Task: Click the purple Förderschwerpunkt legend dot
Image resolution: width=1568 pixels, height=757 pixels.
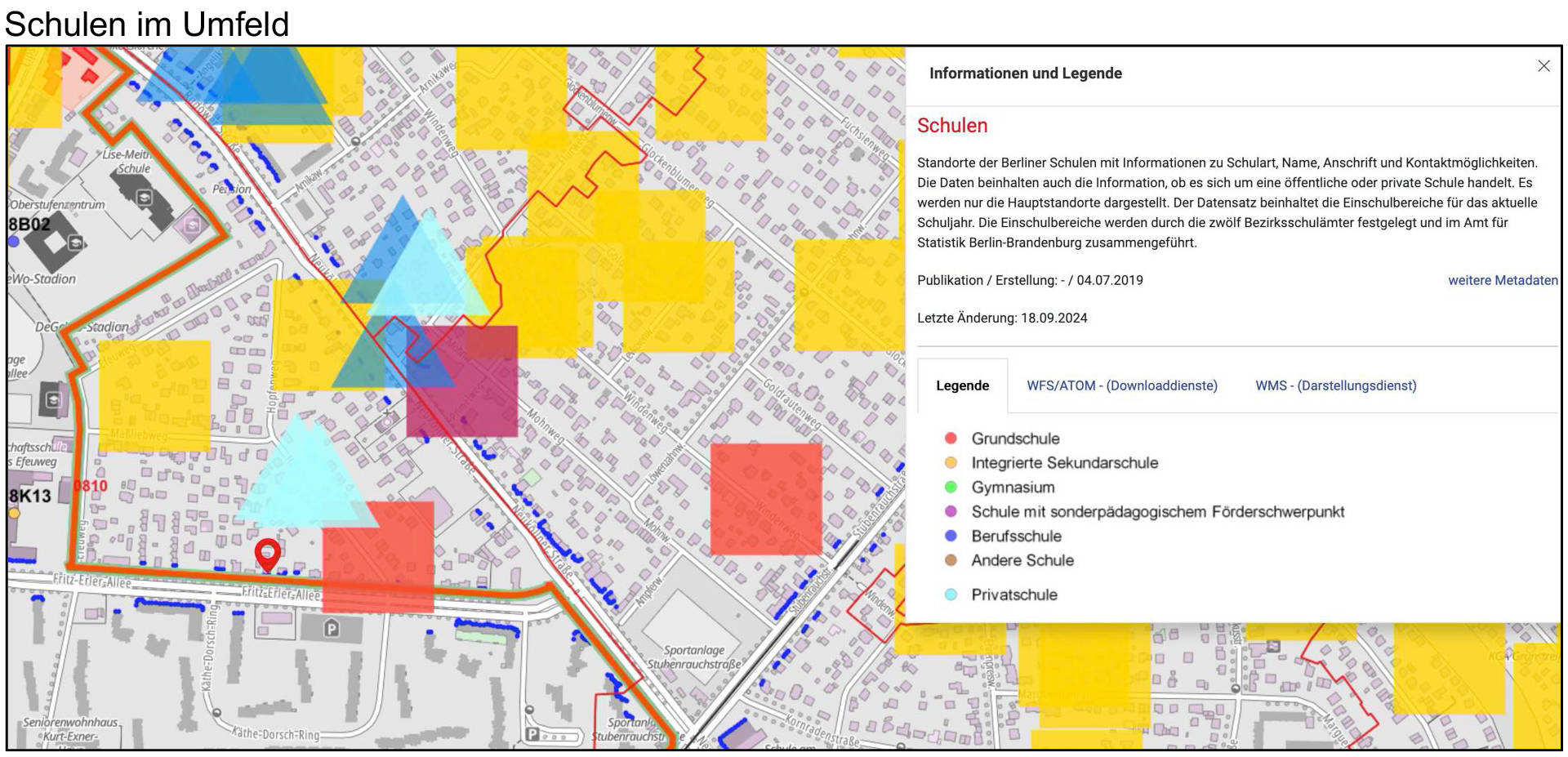Action: (951, 512)
